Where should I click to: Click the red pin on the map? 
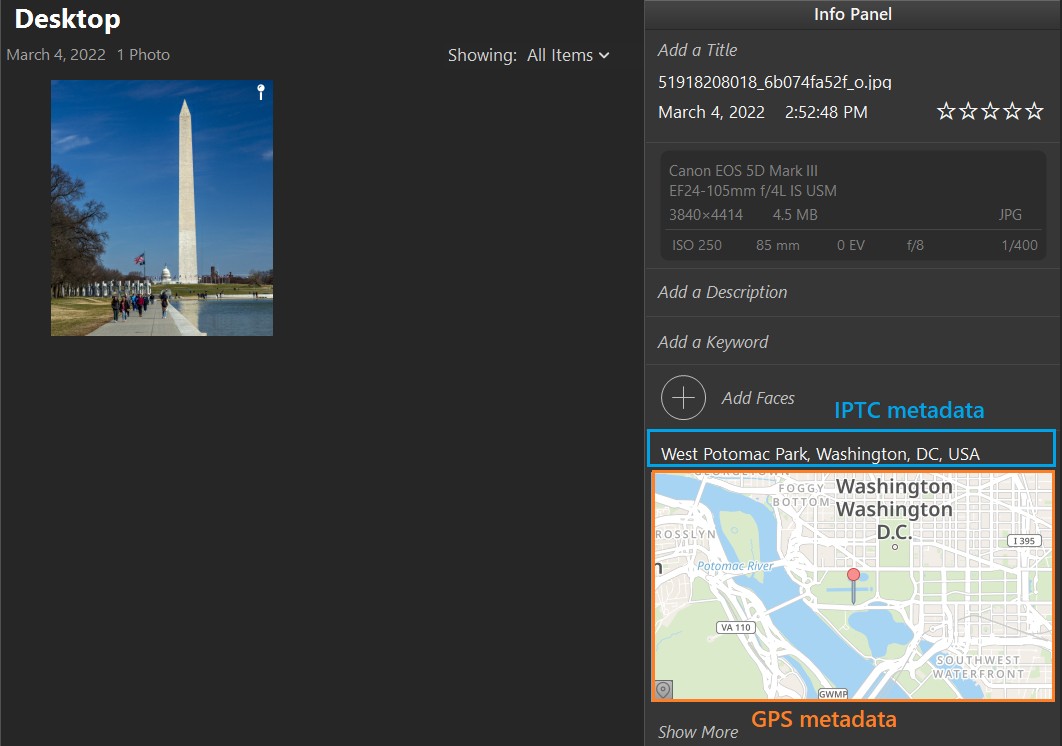point(853,585)
